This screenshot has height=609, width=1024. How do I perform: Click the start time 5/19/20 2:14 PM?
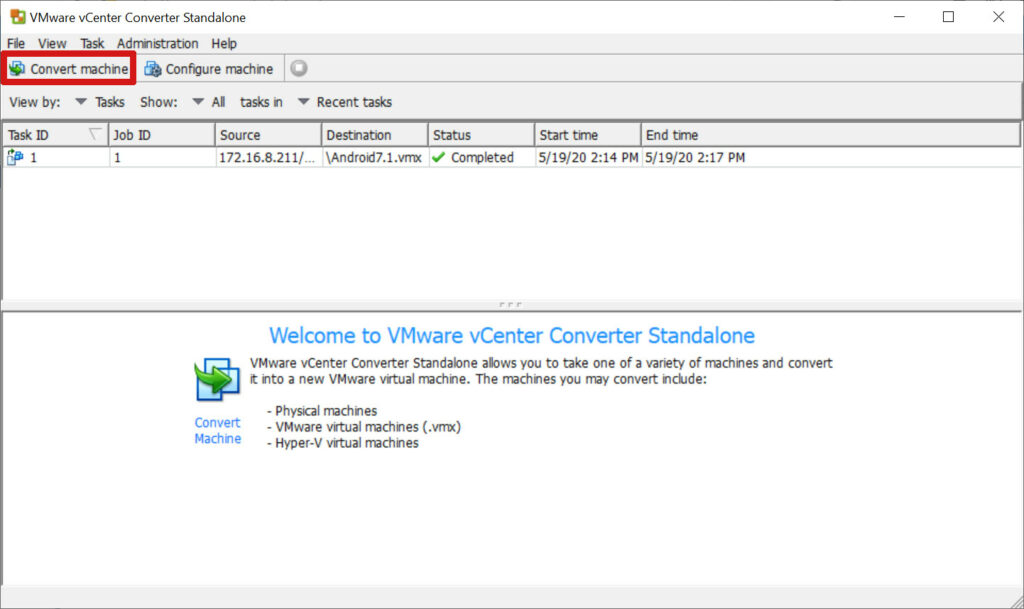click(x=588, y=157)
